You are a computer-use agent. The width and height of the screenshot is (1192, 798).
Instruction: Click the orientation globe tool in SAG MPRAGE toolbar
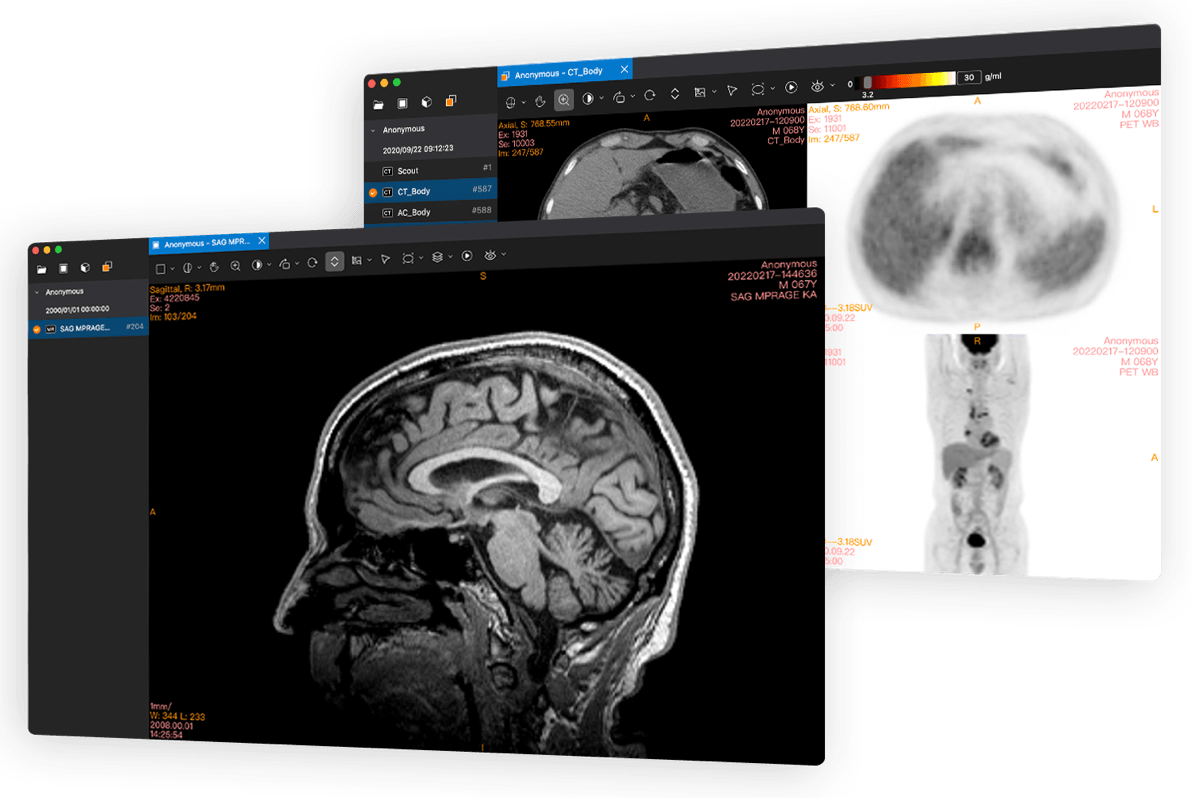point(187,268)
